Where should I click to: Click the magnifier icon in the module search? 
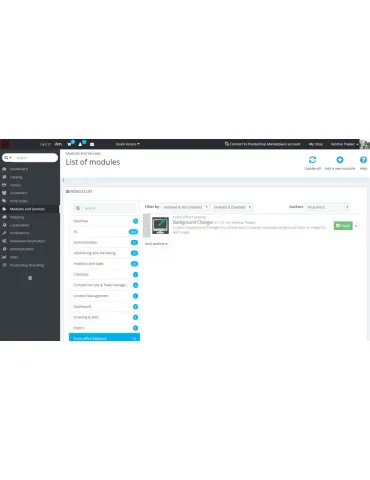(78, 208)
